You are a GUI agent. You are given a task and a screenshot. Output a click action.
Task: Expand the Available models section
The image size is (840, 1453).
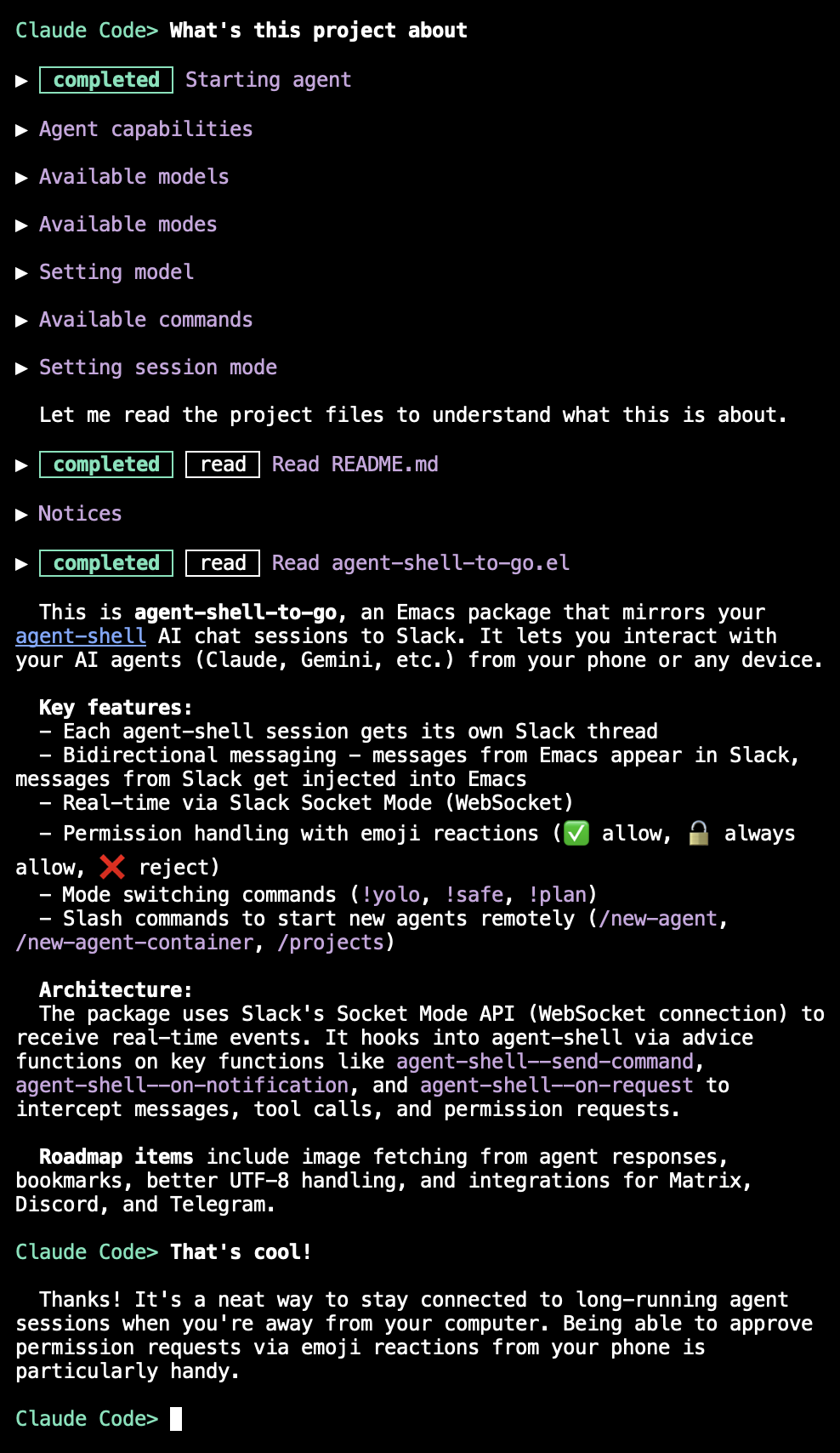(x=22, y=178)
